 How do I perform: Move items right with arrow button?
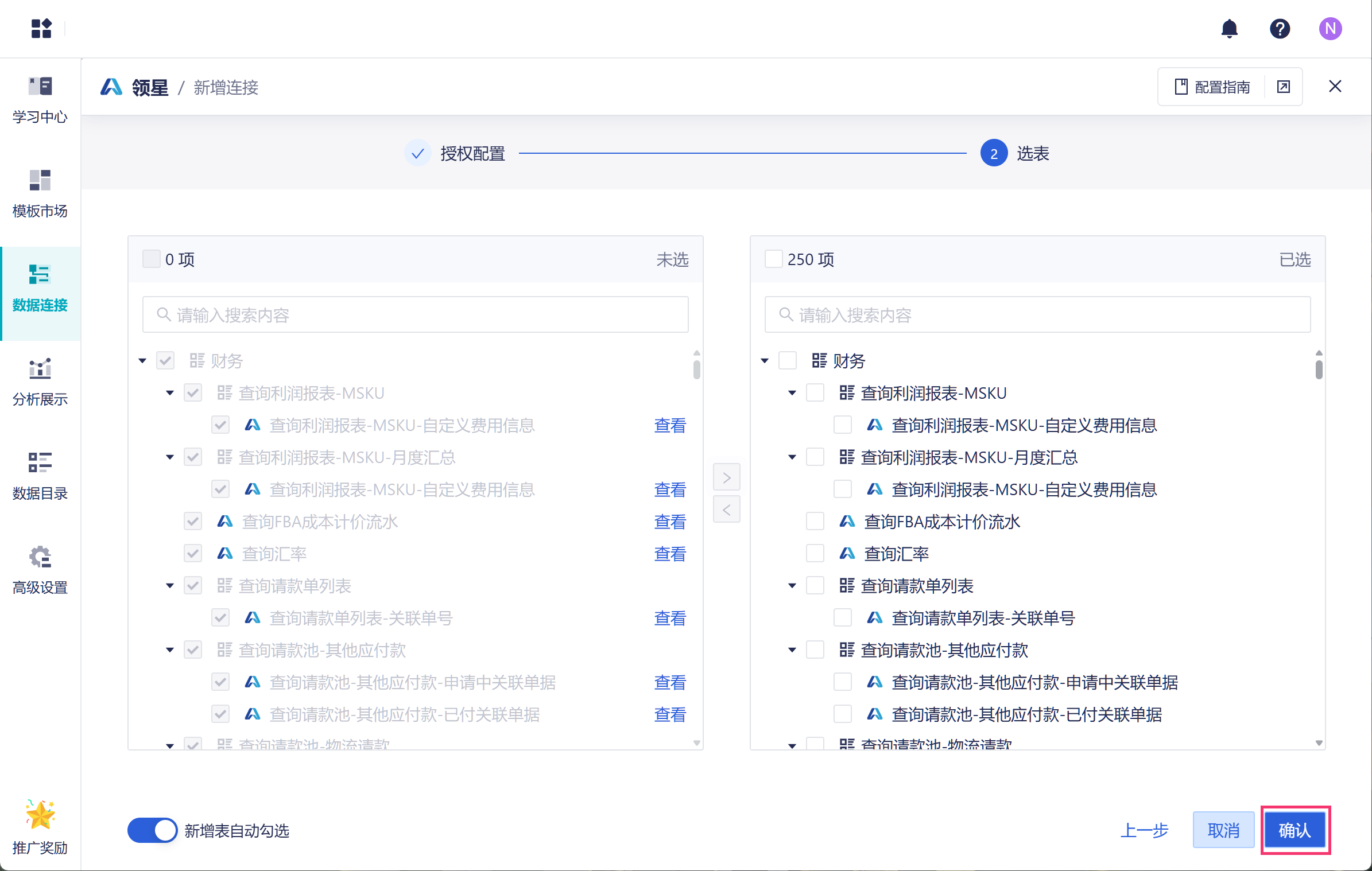[726, 477]
